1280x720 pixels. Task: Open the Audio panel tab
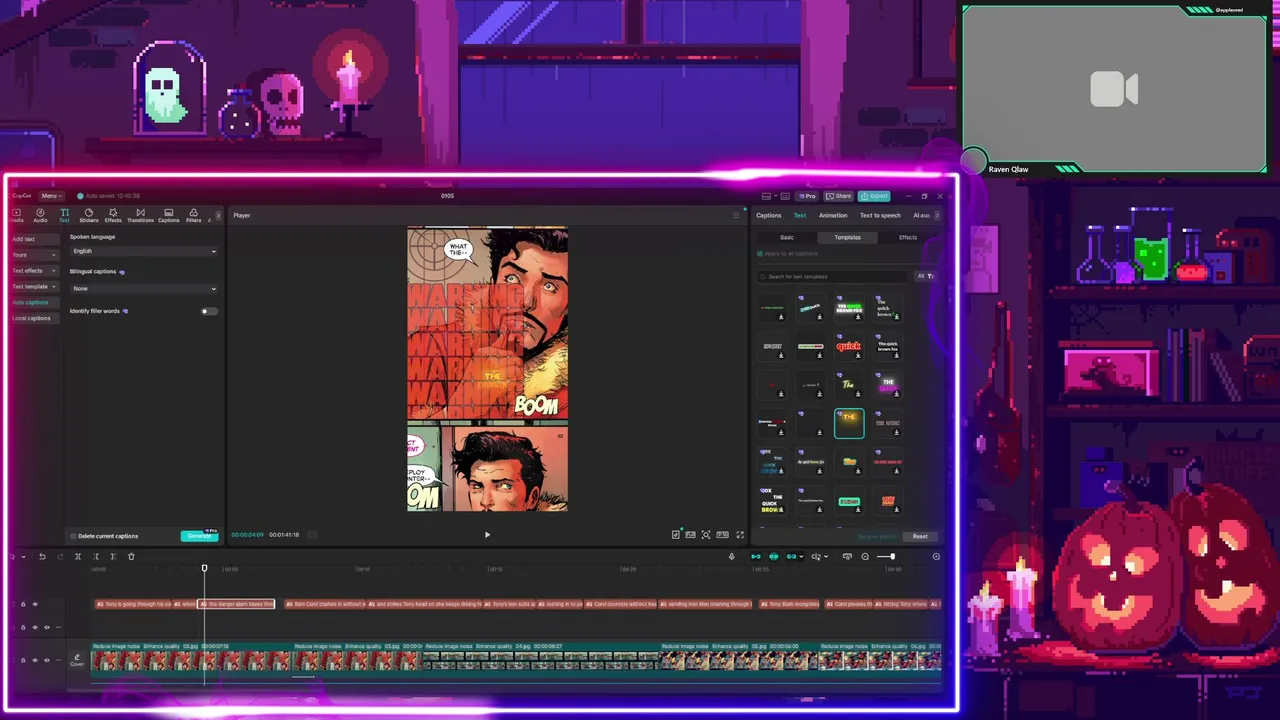tap(40, 215)
